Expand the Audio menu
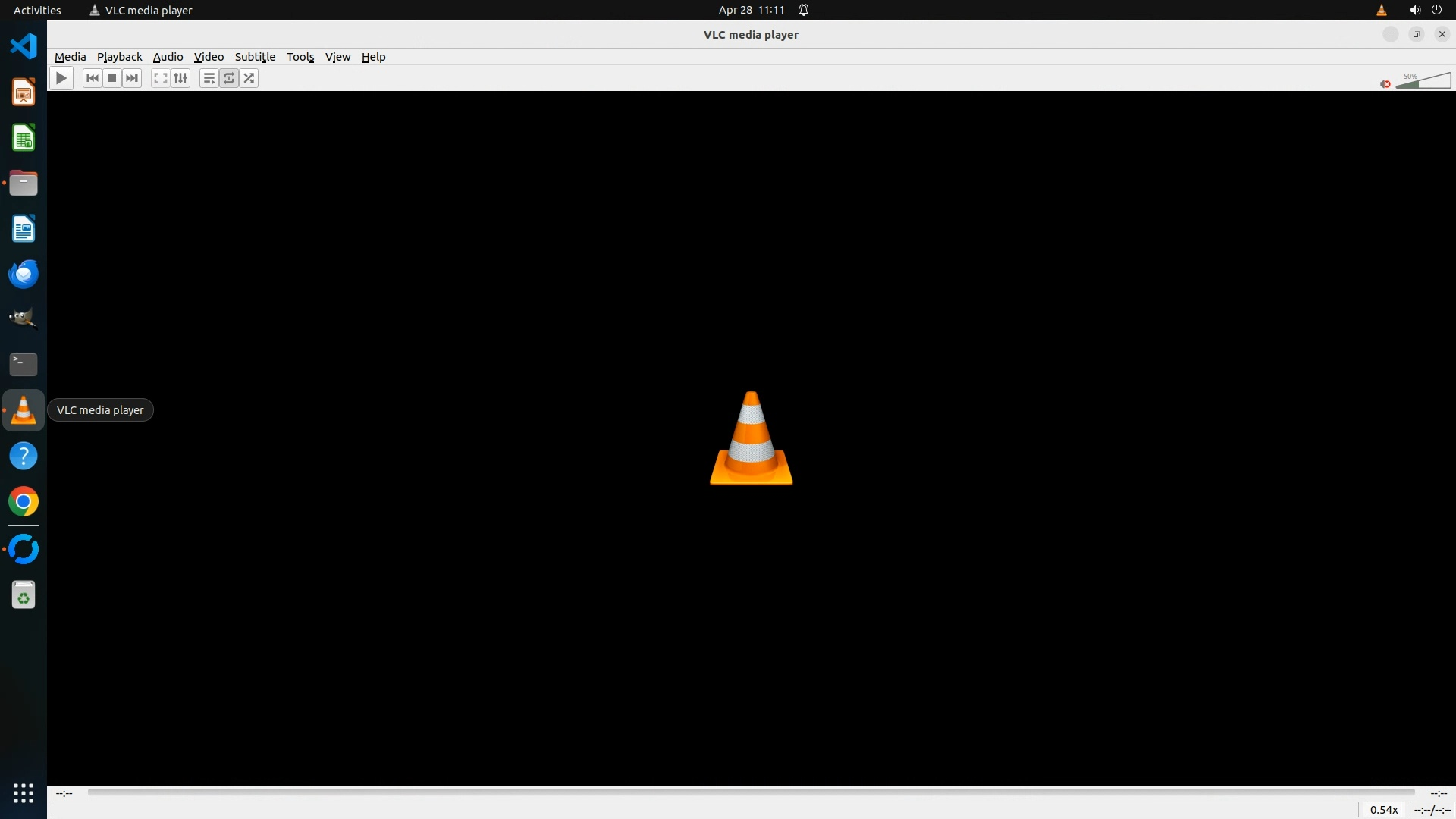 168,57
